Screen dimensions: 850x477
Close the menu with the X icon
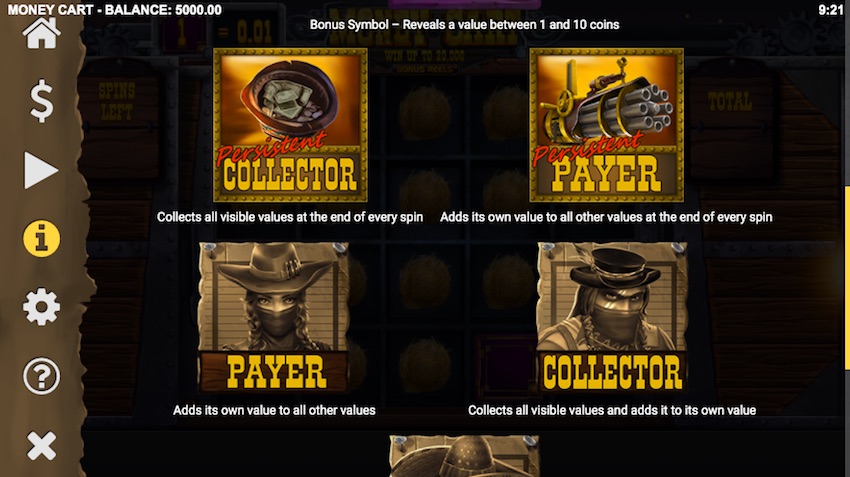(x=41, y=446)
